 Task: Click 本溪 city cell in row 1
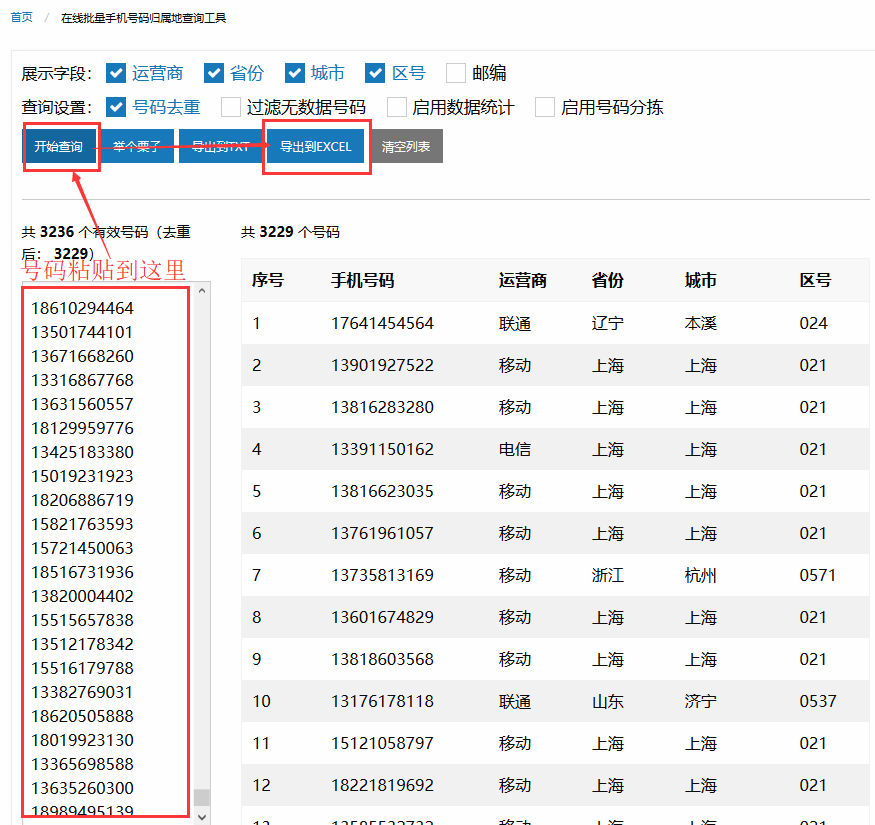(x=701, y=323)
